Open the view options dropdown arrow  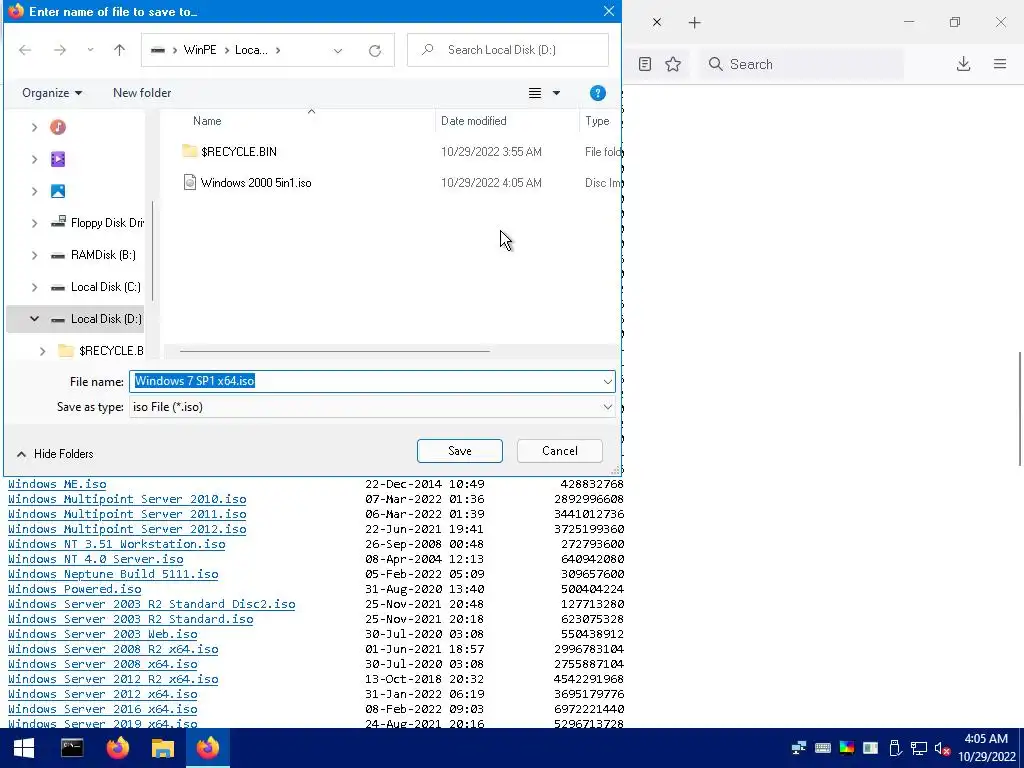click(556, 93)
